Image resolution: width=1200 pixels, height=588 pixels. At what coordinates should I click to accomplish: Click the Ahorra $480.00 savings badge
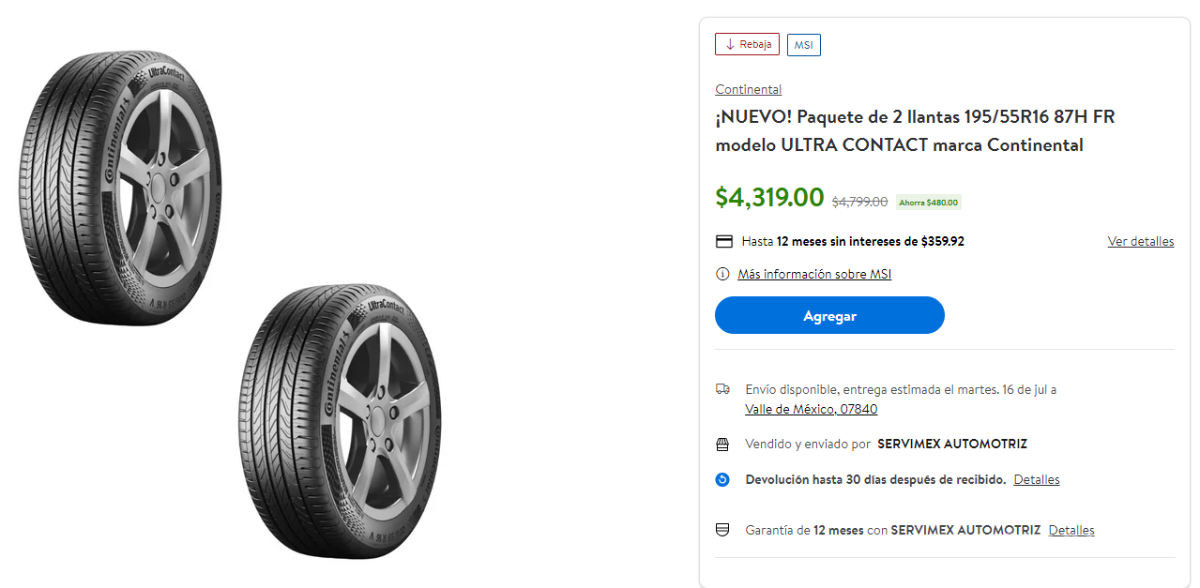pyautogui.click(x=928, y=201)
